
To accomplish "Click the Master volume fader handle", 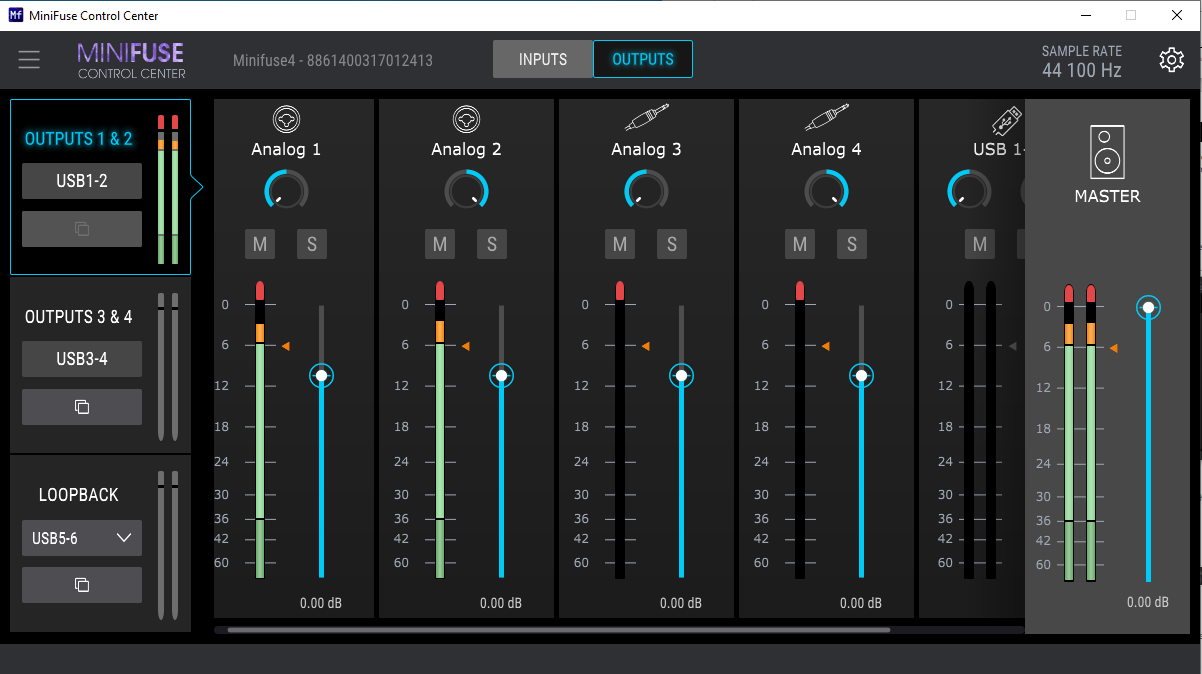I will 1148,308.
